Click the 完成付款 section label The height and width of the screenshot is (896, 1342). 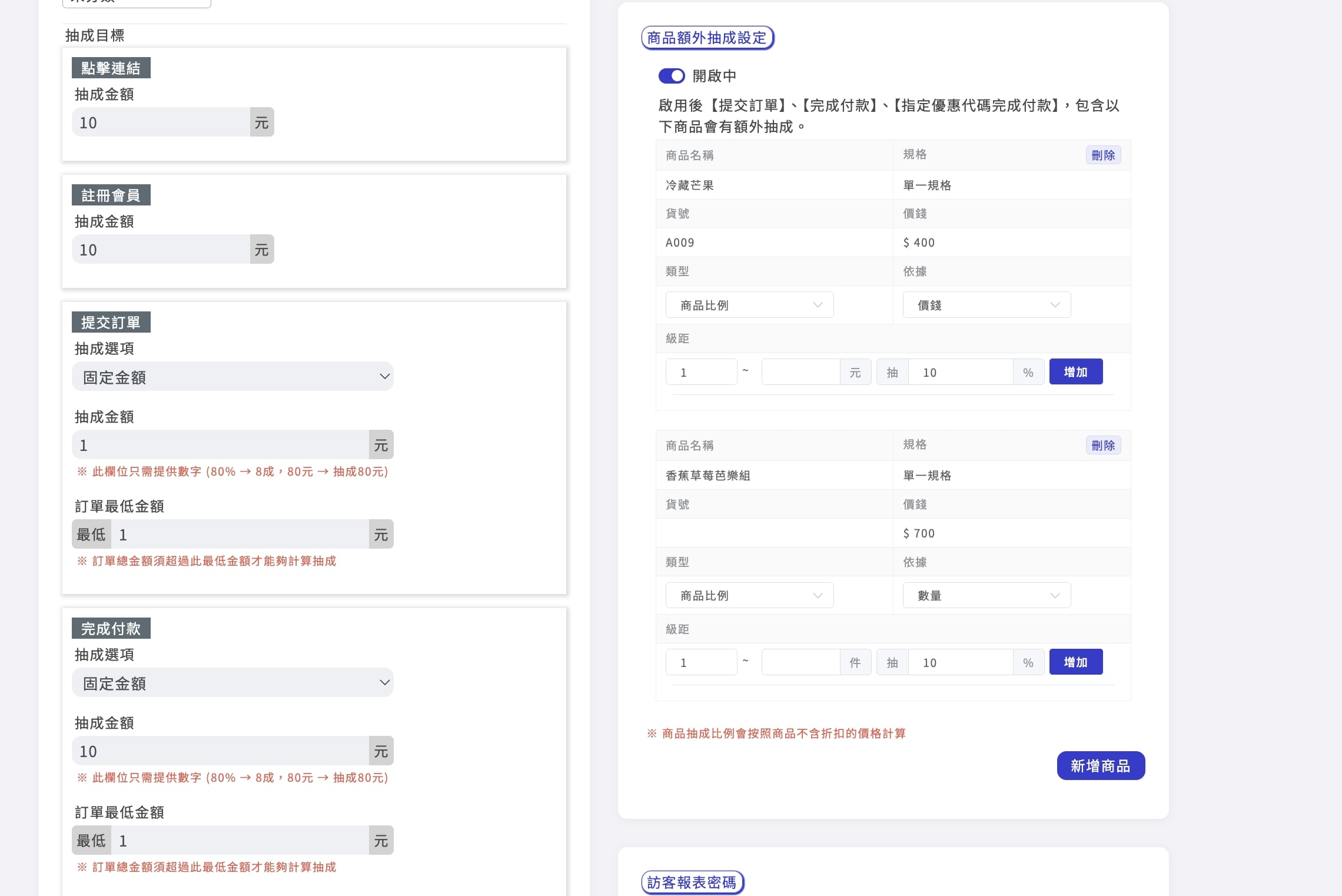pos(111,629)
